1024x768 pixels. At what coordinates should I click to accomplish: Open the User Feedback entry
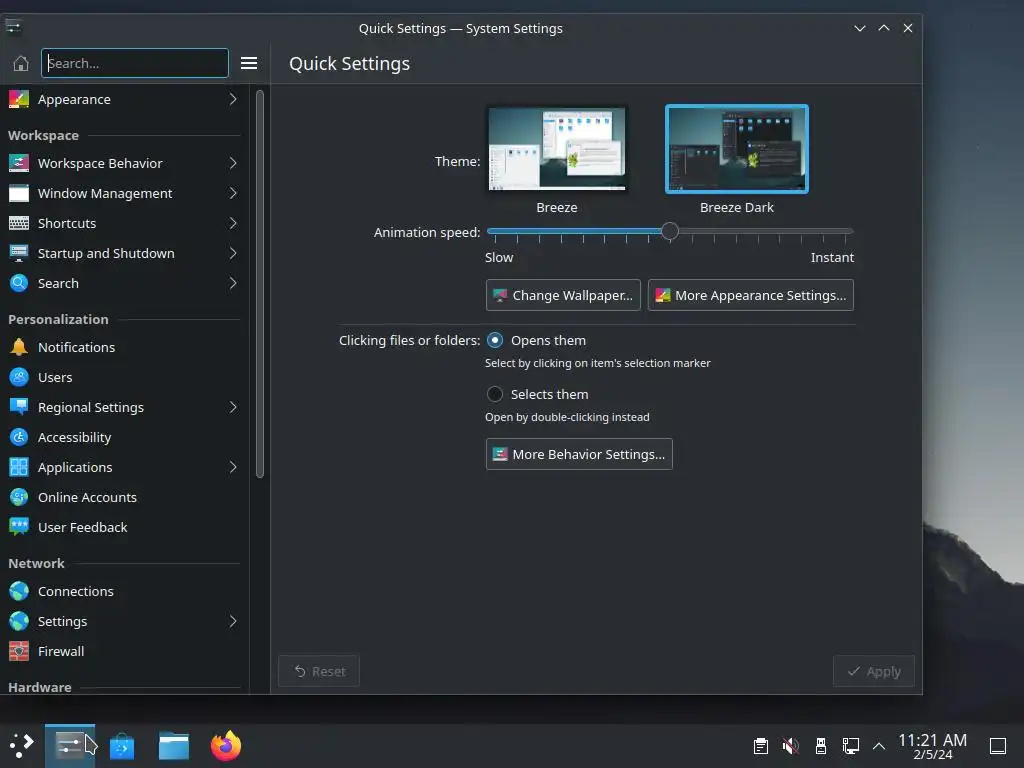[124, 527]
